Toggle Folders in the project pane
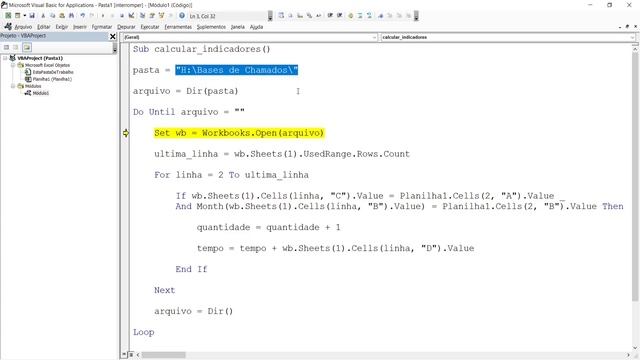The image size is (640, 360). coord(27,47)
